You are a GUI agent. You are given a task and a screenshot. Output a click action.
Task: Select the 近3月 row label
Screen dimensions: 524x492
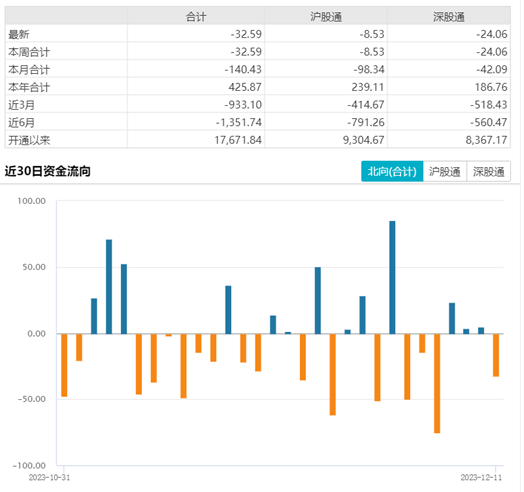pyautogui.click(x=21, y=105)
